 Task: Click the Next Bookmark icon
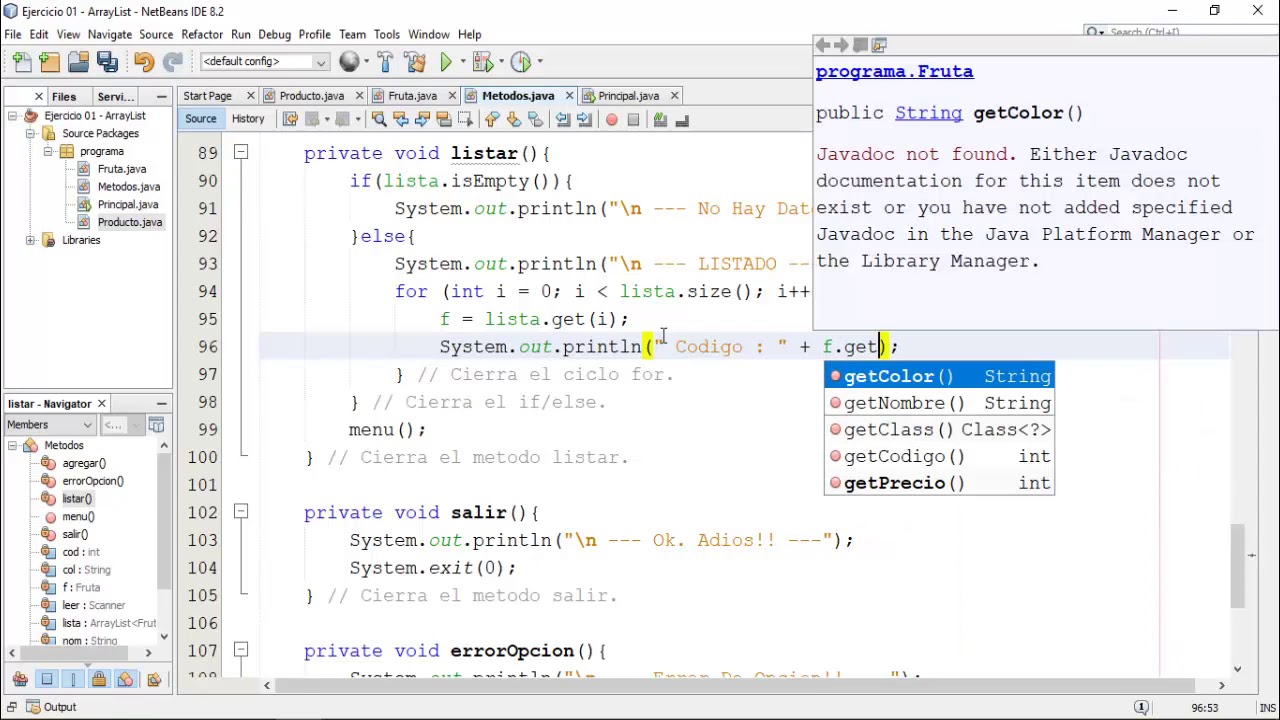click(514, 120)
